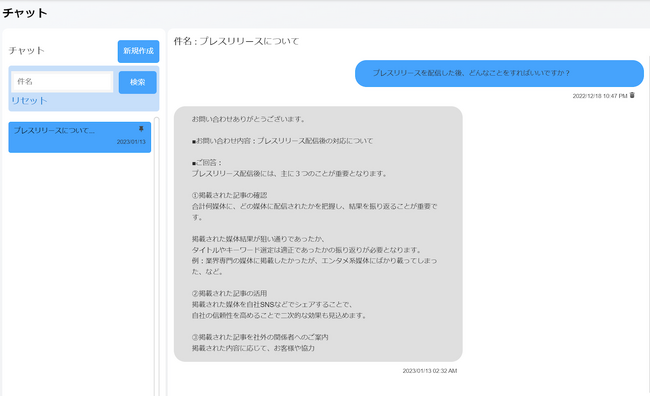Click the チャット sidebar panel heading
The image size is (650, 397).
pyautogui.click(x=27, y=51)
